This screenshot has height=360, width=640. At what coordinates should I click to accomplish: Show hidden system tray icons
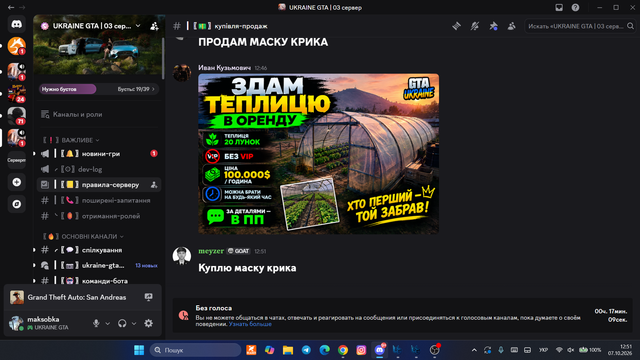(474, 350)
